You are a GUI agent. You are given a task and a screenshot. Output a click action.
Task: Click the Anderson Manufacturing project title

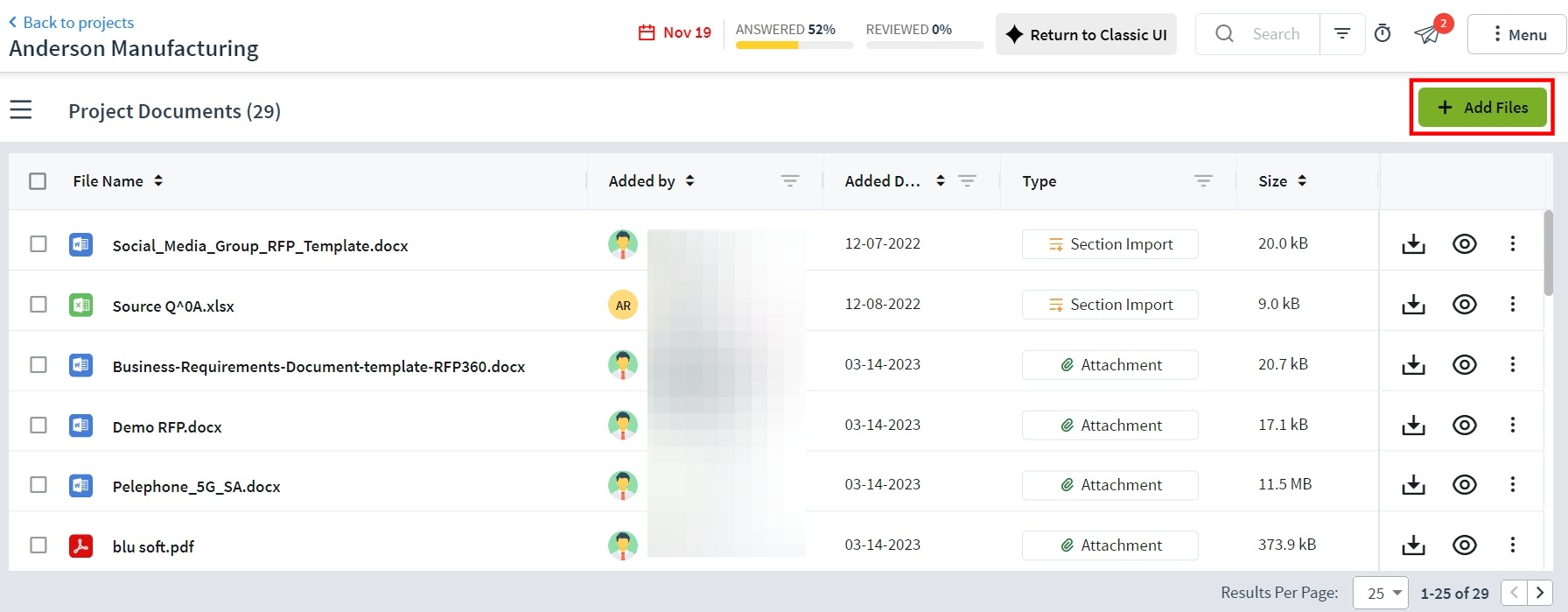(x=134, y=48)
